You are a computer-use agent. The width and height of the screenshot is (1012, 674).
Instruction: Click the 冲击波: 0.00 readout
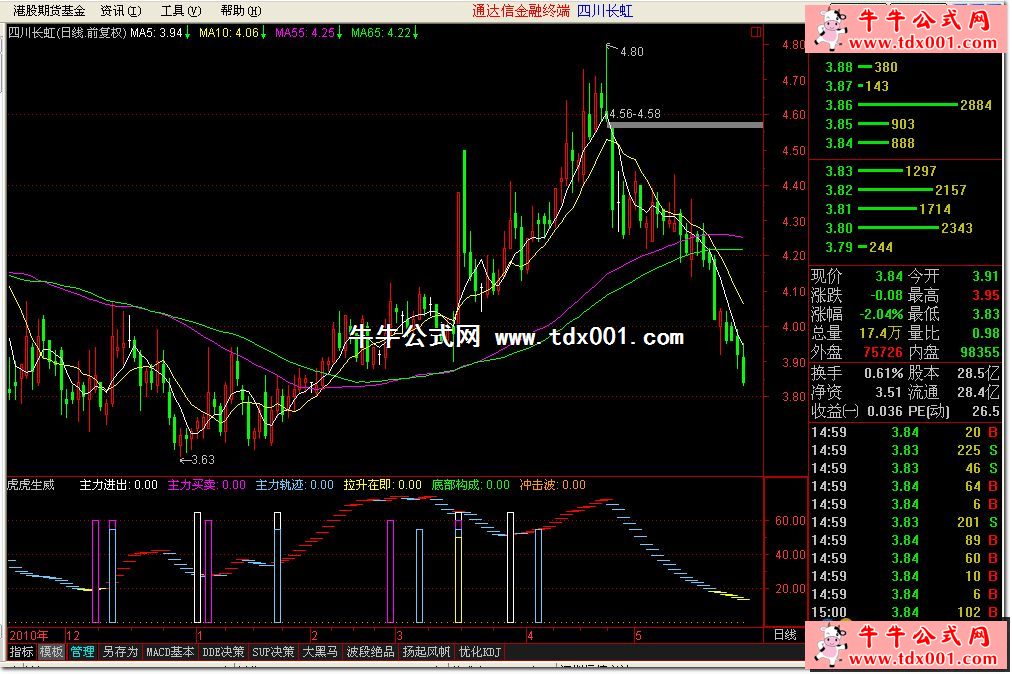[x=552, y=485]
